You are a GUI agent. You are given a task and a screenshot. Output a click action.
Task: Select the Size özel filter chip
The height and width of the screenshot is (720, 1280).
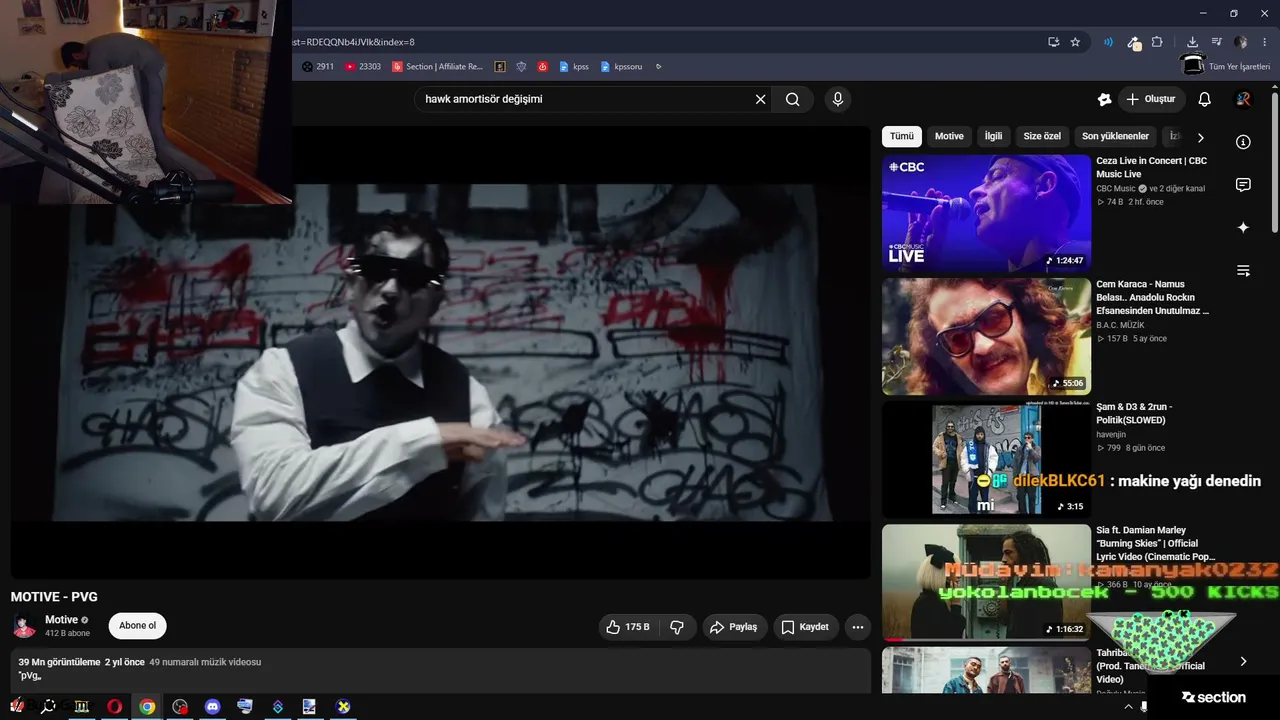pyautogui.click(x=1042, y=136)
